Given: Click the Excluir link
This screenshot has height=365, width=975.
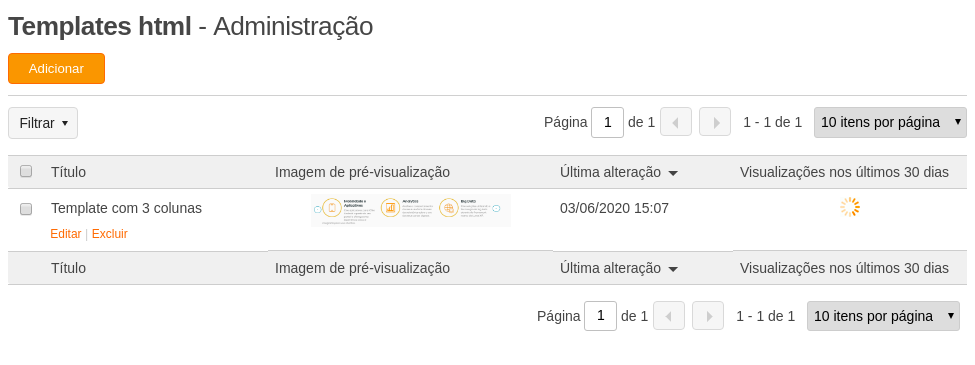Looking at the screenshot, I should click(109, 234).
